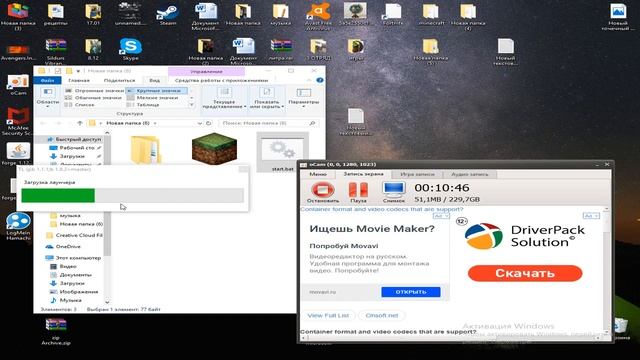Open the quick access toolbar customize arrow

[78, 71]
